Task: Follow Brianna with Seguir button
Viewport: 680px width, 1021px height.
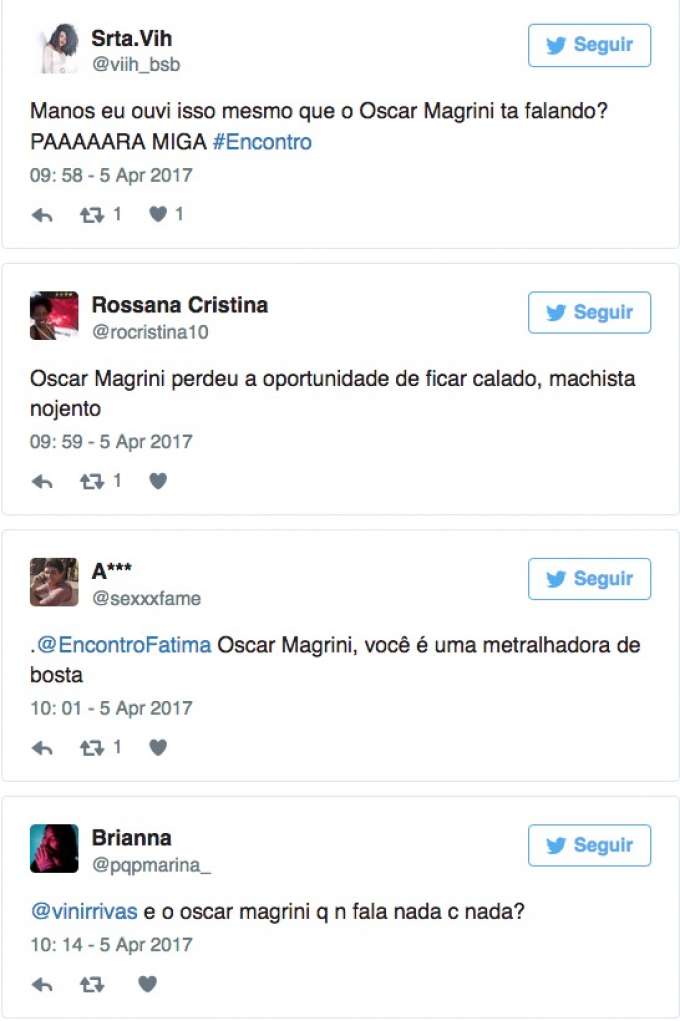Action: click(x=589, y=845)
